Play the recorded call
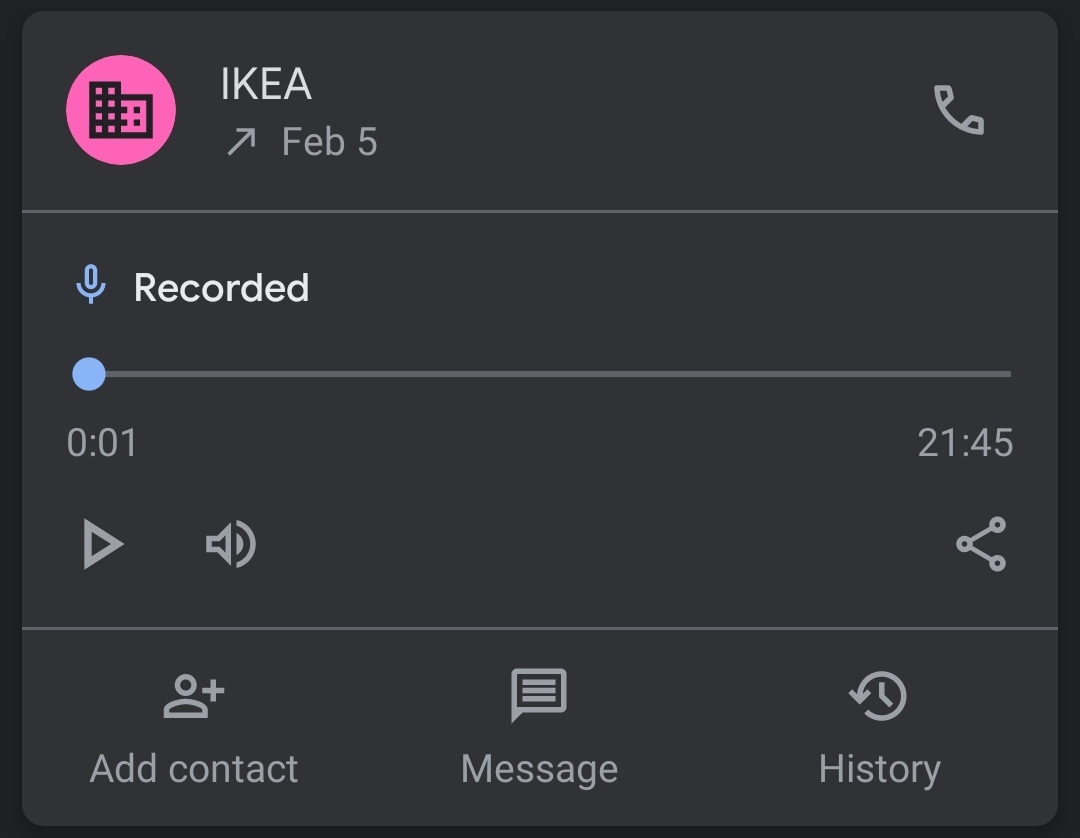Image resolution: width=1080 pixels, height=838 pixels. tap(102, 545)
